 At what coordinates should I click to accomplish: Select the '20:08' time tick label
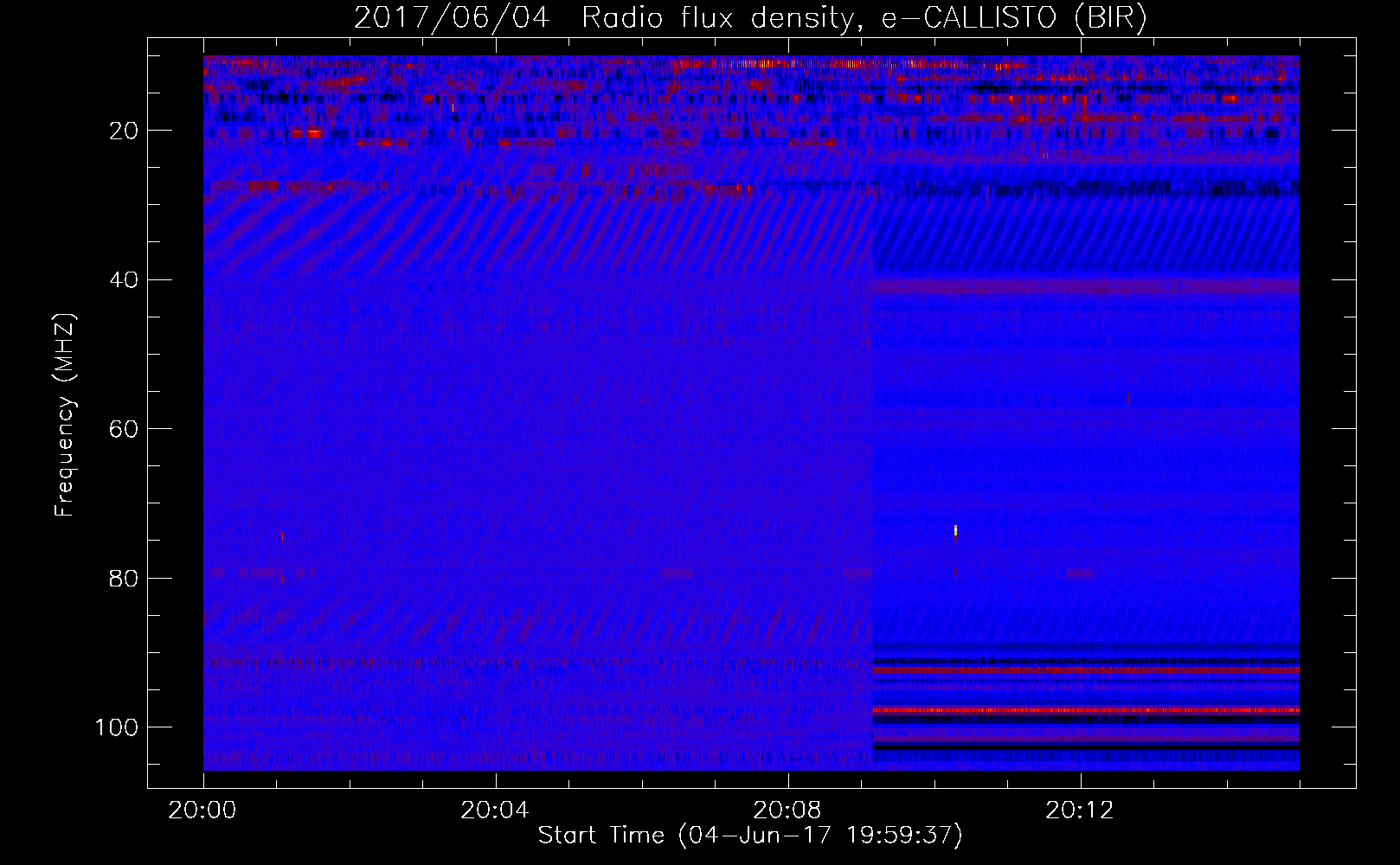(787, 811)
